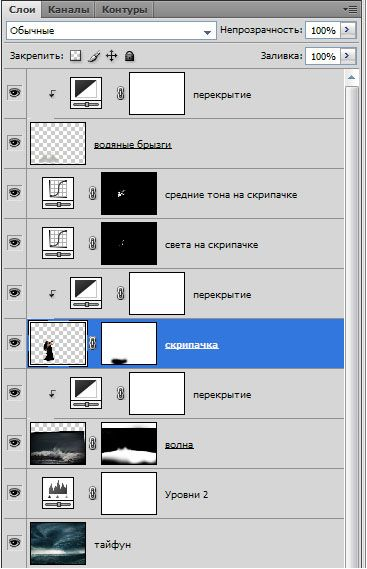Select mask of перекрытие clipped to волна

click(x=157, y=393)
